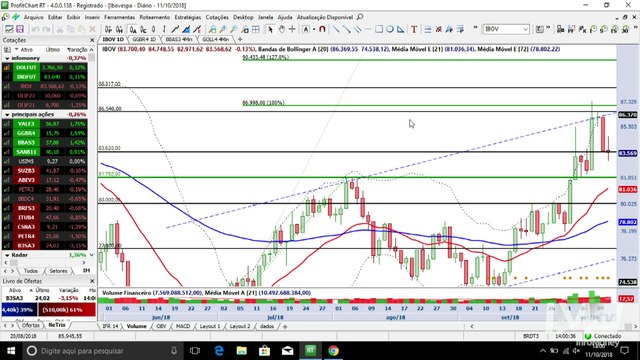Open the Cotações menu
640x360 pixels.
(x=217, y=17)
